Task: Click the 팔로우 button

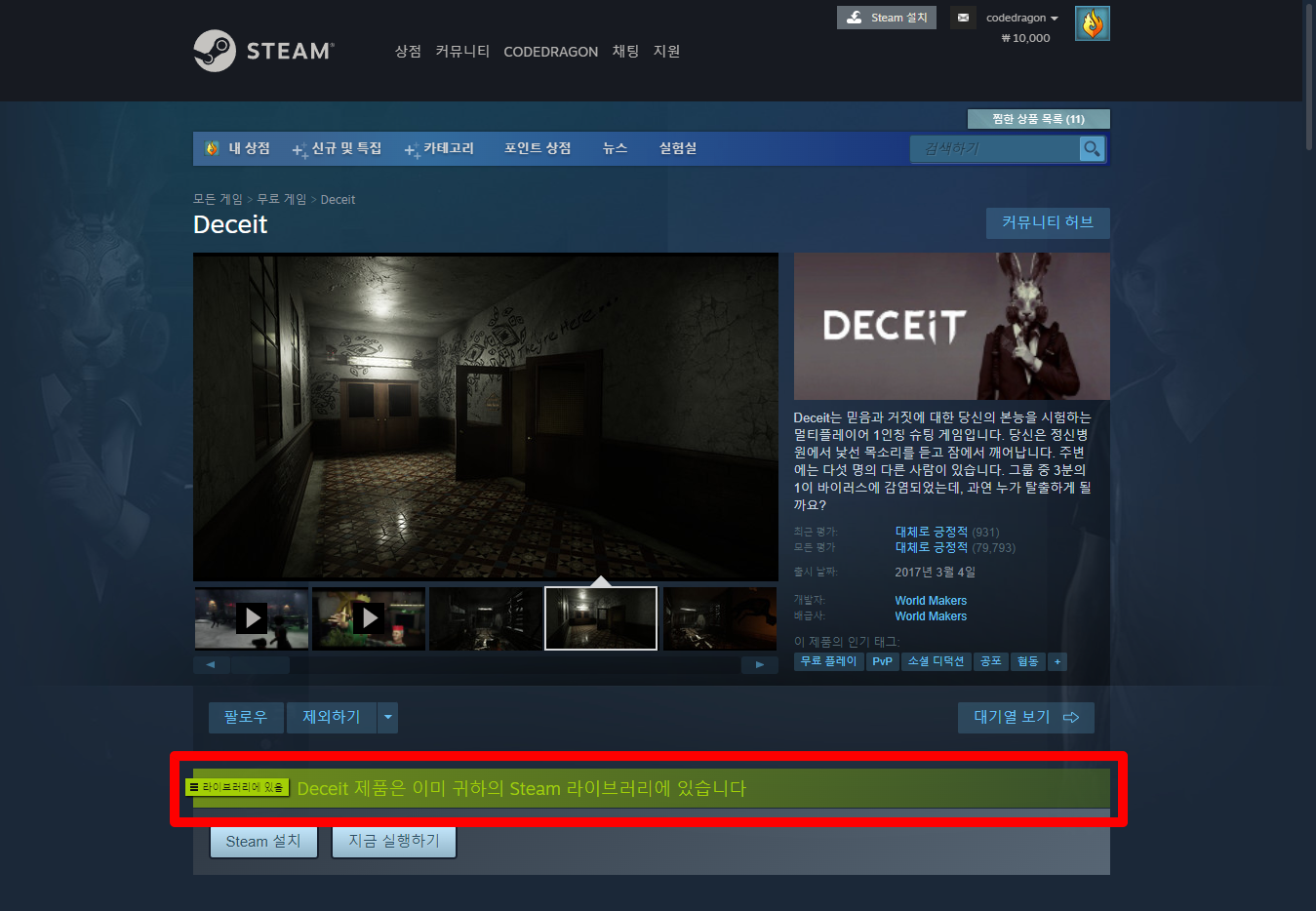Action: tap(246, 718)
